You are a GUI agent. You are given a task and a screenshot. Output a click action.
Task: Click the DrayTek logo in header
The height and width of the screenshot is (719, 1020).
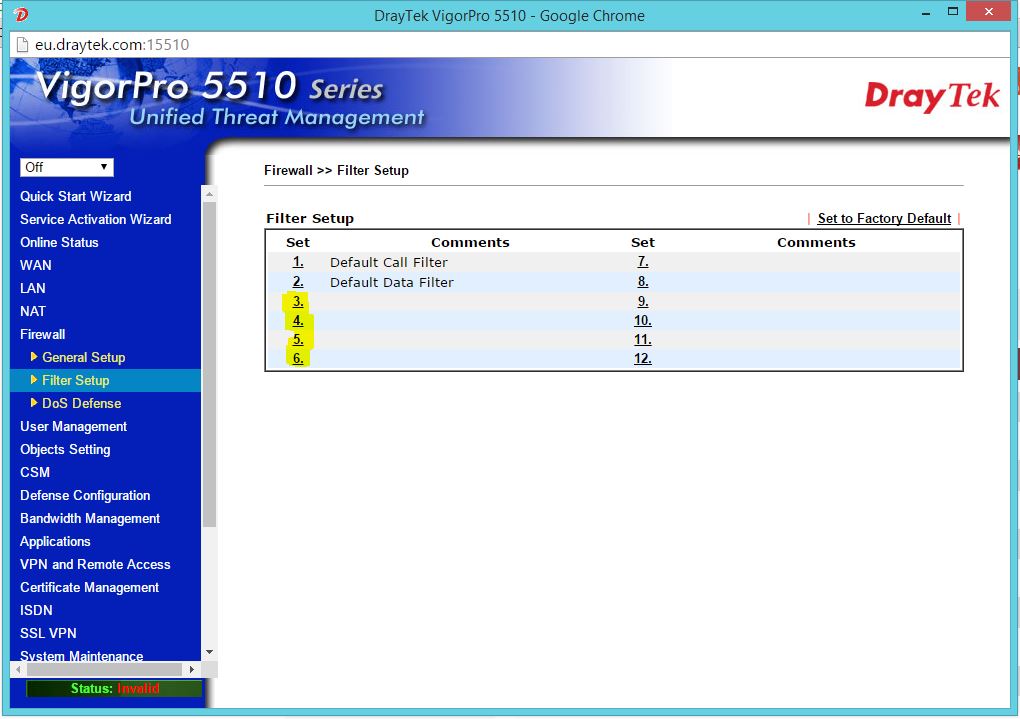pyautogui.click(x=931, y=97)
